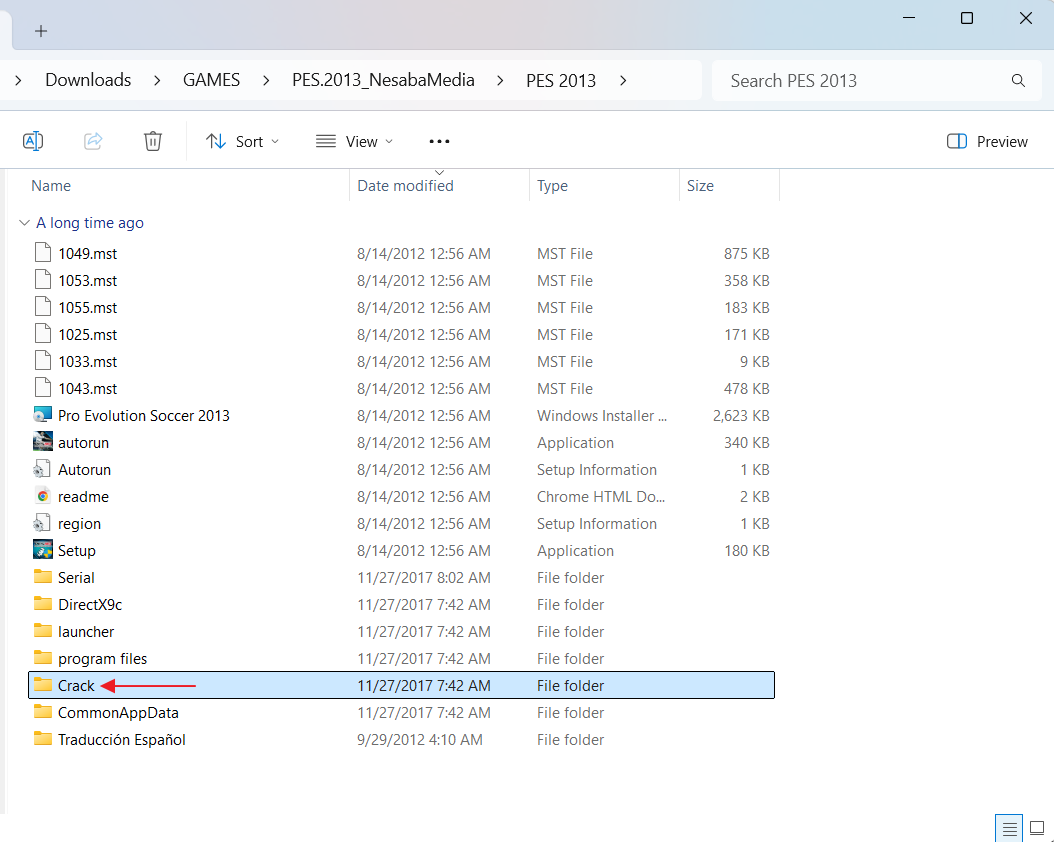The image size is (1054, 842).
Task: Select the readme Chrome HTML icon
Action: 43,496
